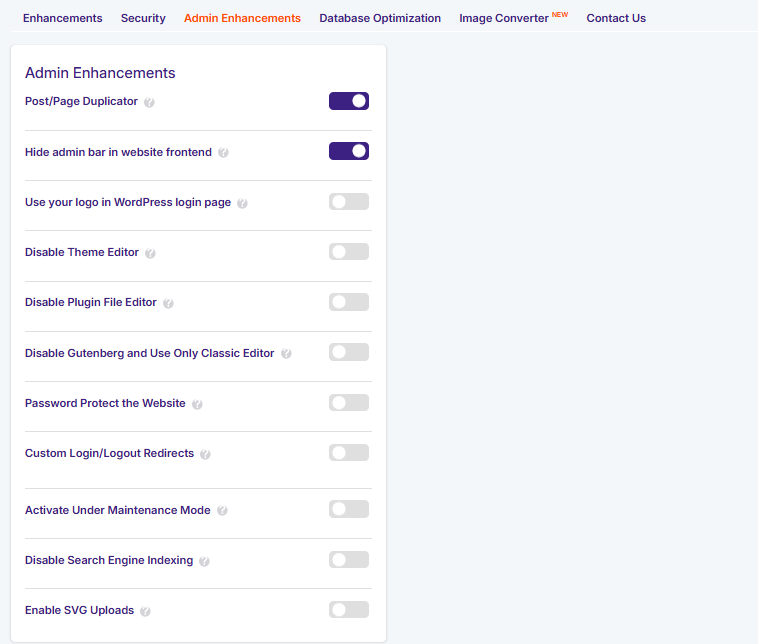Show help for Use your logo setting
The width and height of the screenshot is (758, 644).
242,203
